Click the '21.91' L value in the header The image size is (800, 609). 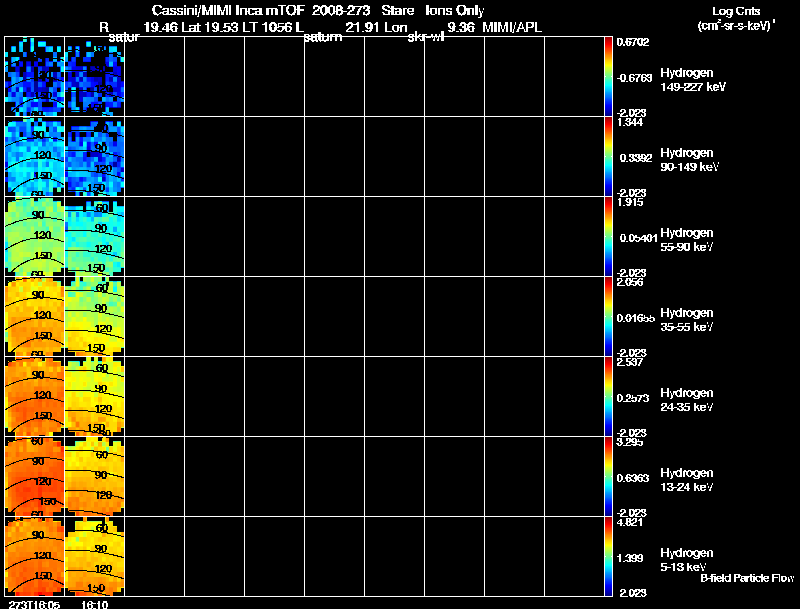click(363, 27)
